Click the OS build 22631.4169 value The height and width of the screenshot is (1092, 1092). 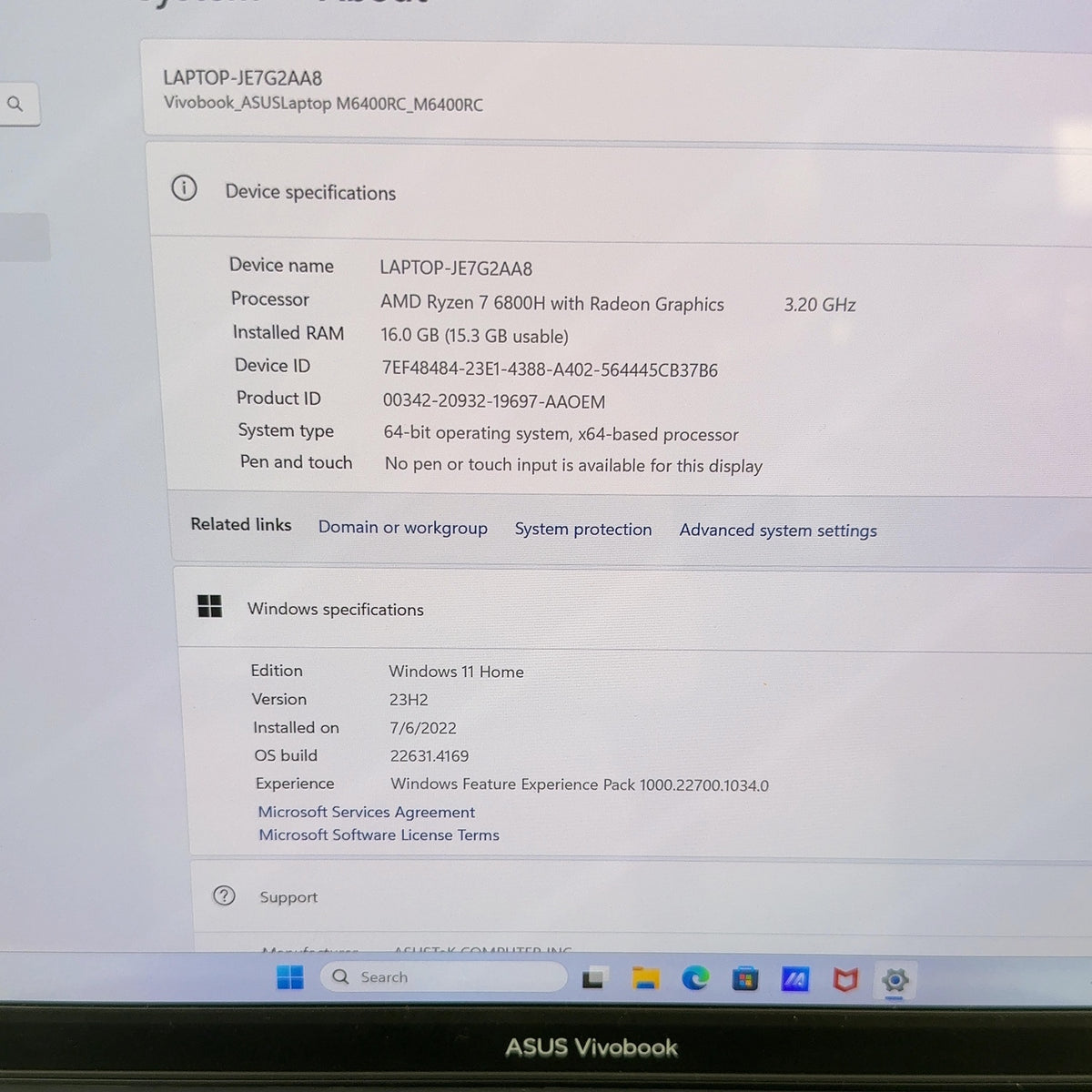coord(430,756)
